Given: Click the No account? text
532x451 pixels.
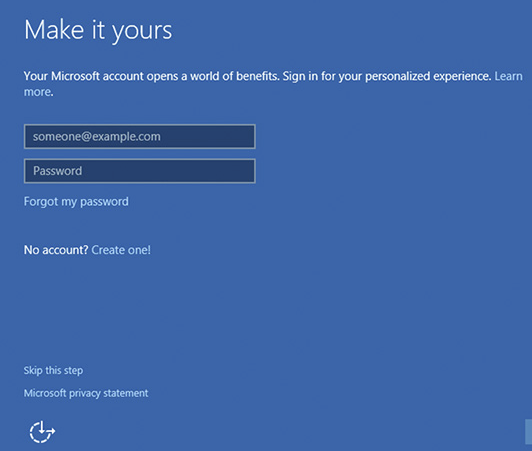Looking at the screenshot, I should click(56, 250).
